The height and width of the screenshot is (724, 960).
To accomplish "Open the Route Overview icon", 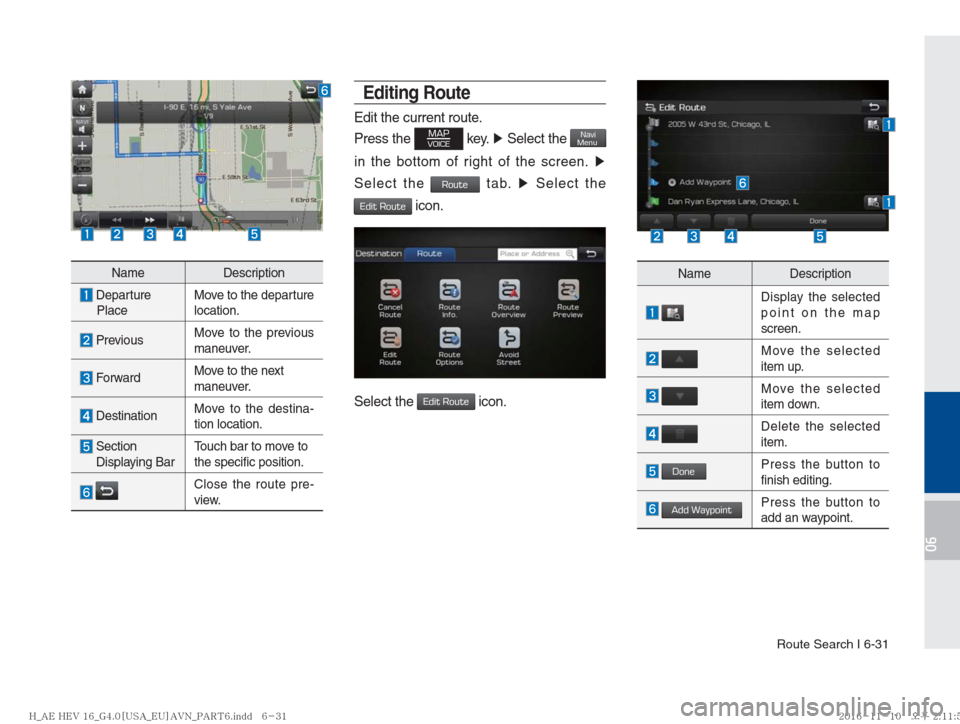I will [x=509, y=299].
